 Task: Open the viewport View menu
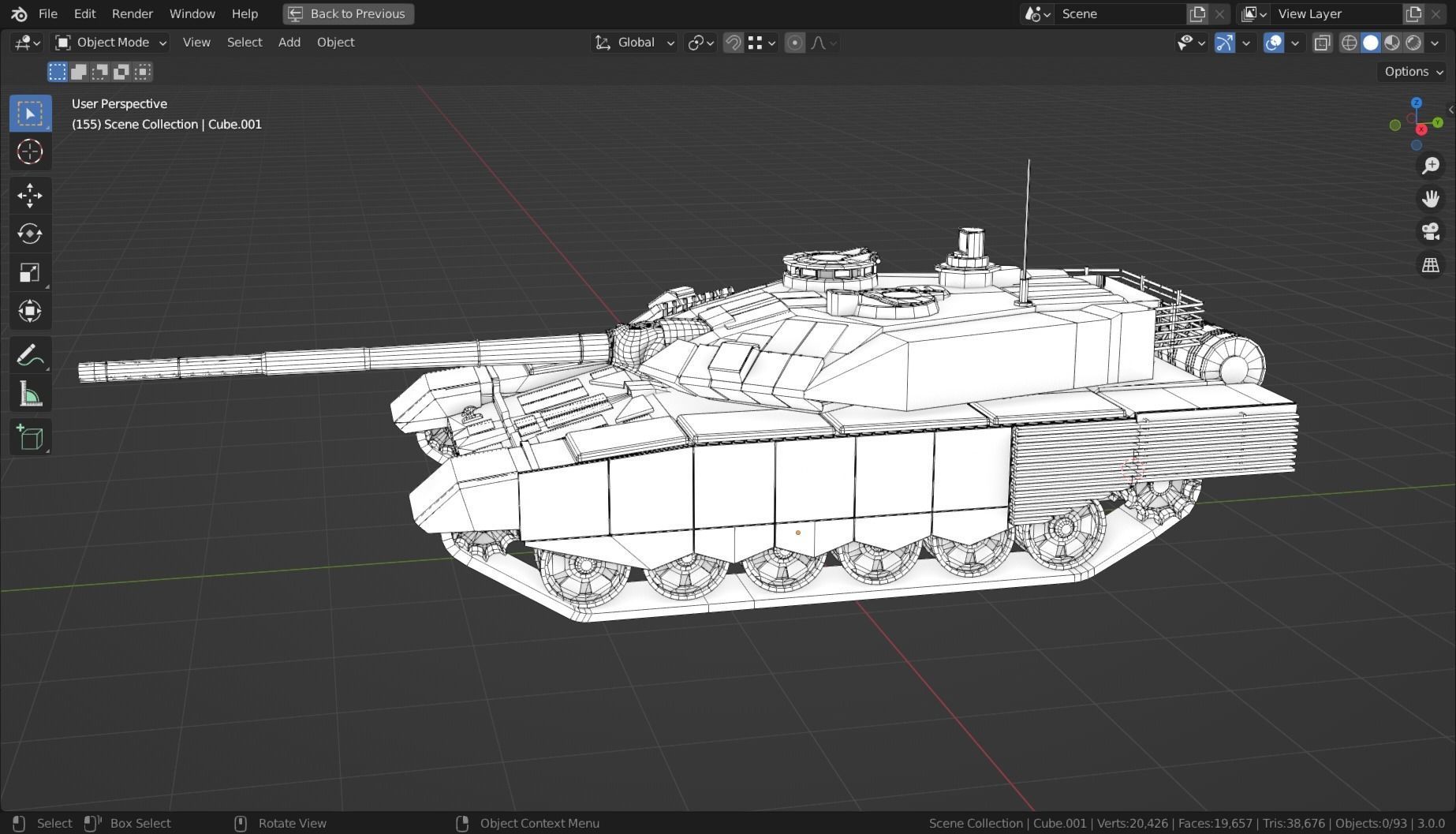(196, 43)
